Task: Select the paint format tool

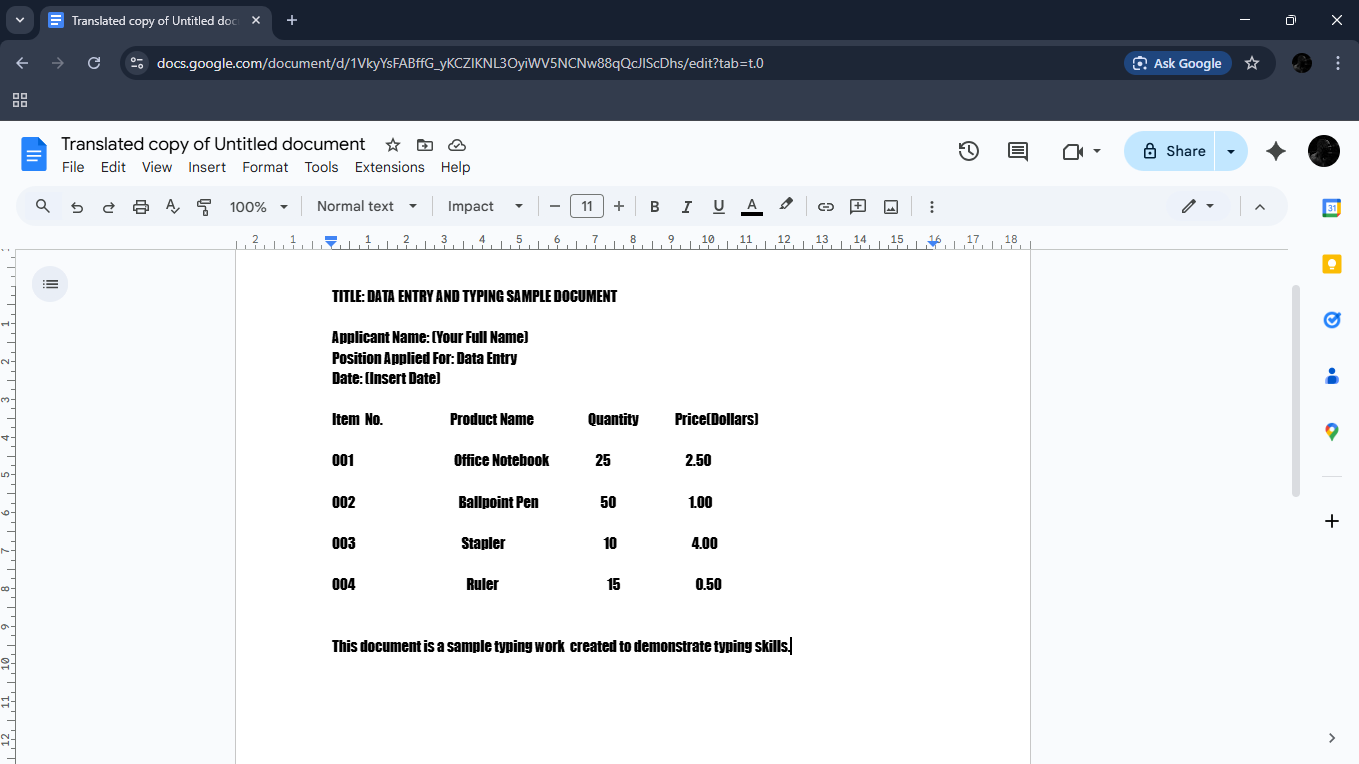Action: click(x=204, y=207)
